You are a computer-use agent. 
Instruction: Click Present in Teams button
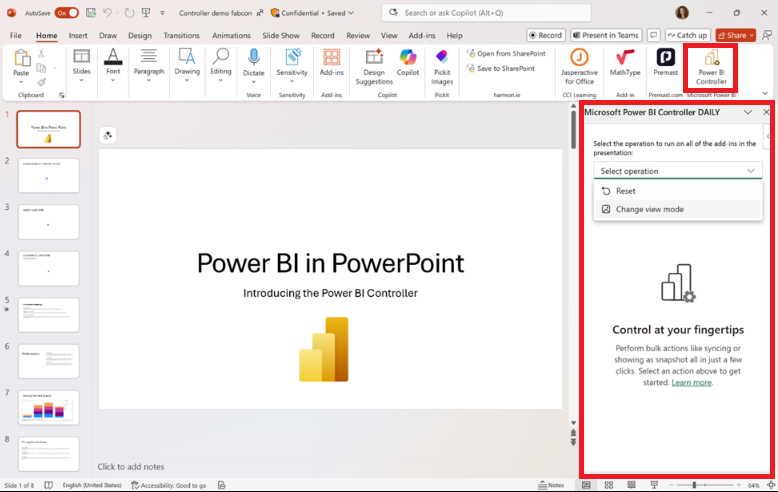[x=606, y=35]
